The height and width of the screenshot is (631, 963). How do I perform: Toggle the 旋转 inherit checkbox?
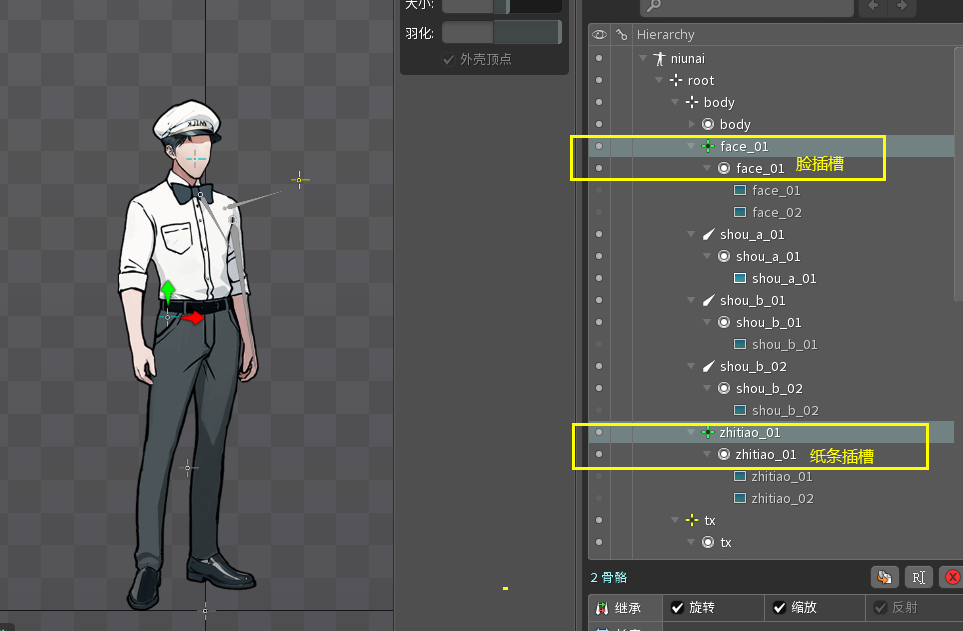point(678,608)
